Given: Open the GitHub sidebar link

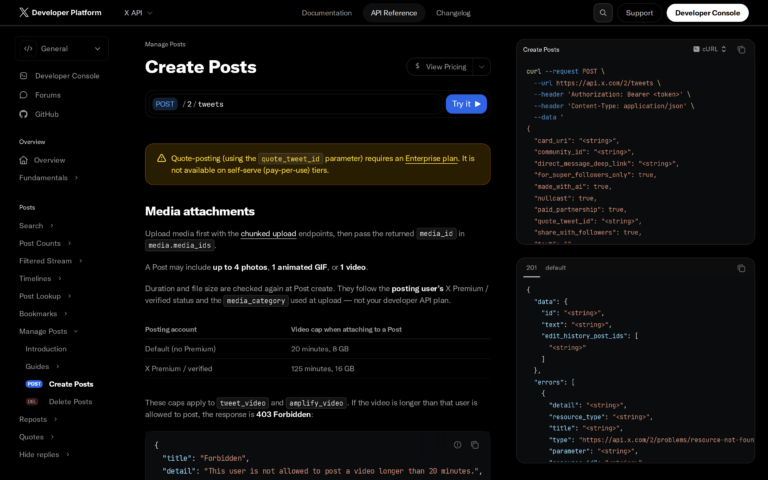Looking at the screenshot, I should point(47,114).
